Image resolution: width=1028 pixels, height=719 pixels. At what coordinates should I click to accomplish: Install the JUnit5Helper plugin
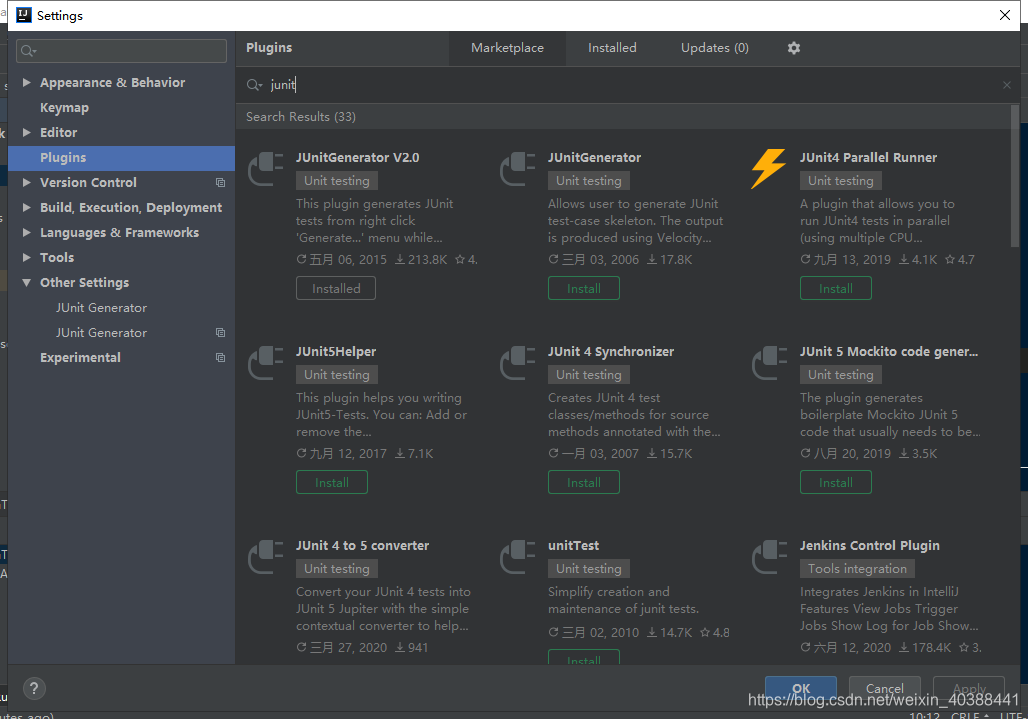point(332,482)
